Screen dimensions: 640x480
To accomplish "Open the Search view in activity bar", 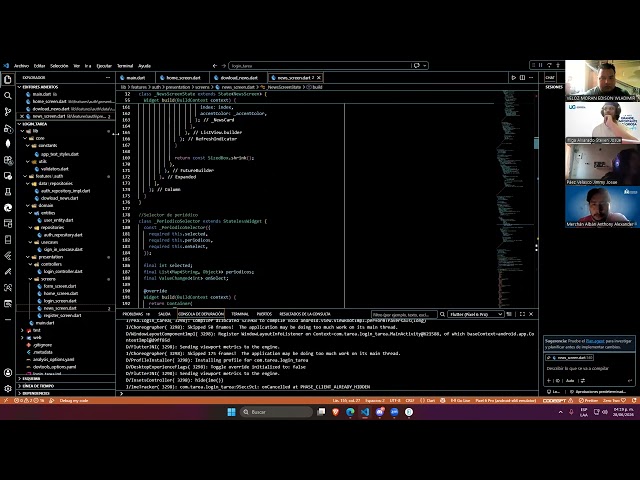I will point(8,96).
